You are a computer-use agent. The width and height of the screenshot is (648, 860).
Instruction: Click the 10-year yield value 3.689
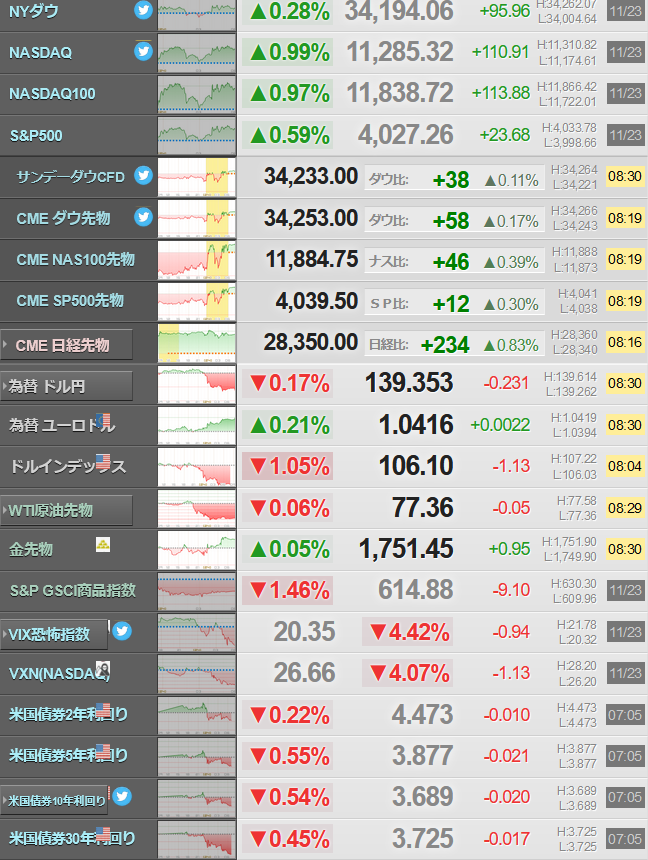tap(422, 796)
